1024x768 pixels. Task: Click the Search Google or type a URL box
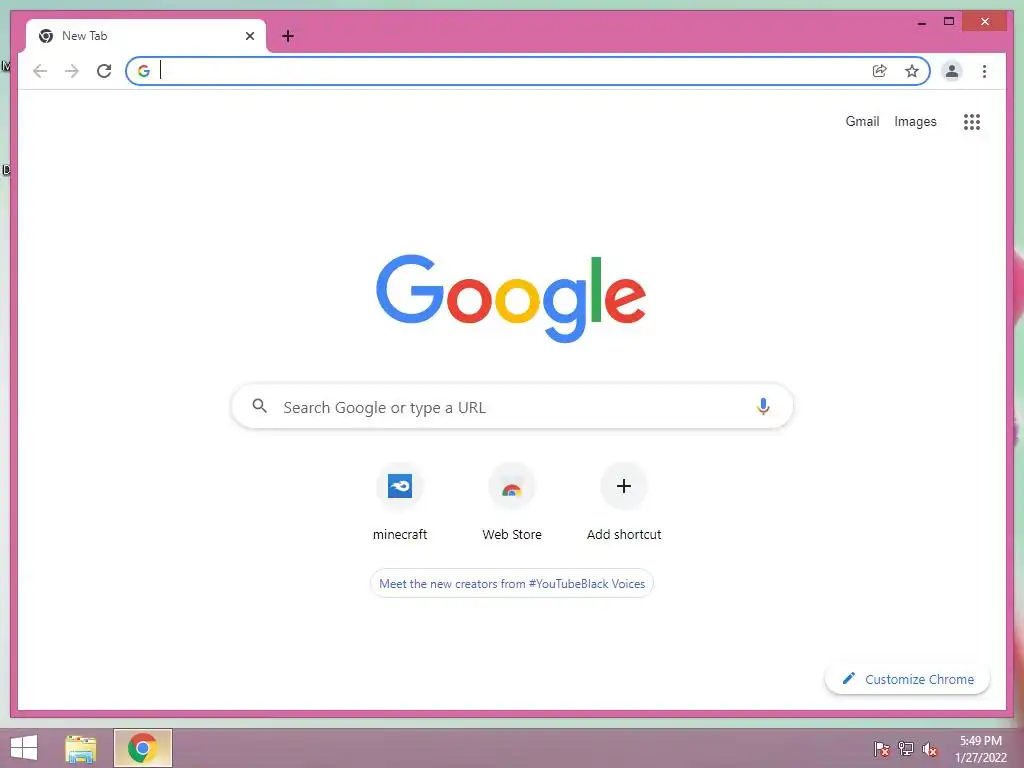point(512,406)
